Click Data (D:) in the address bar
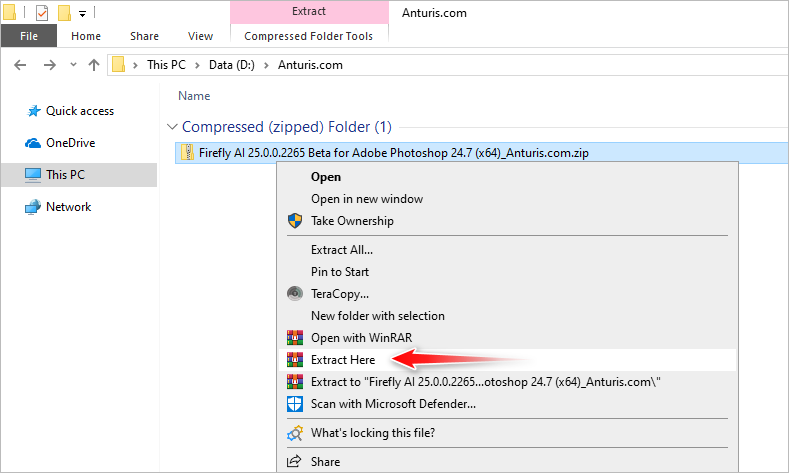789x473 pixels. pos(232,65)
